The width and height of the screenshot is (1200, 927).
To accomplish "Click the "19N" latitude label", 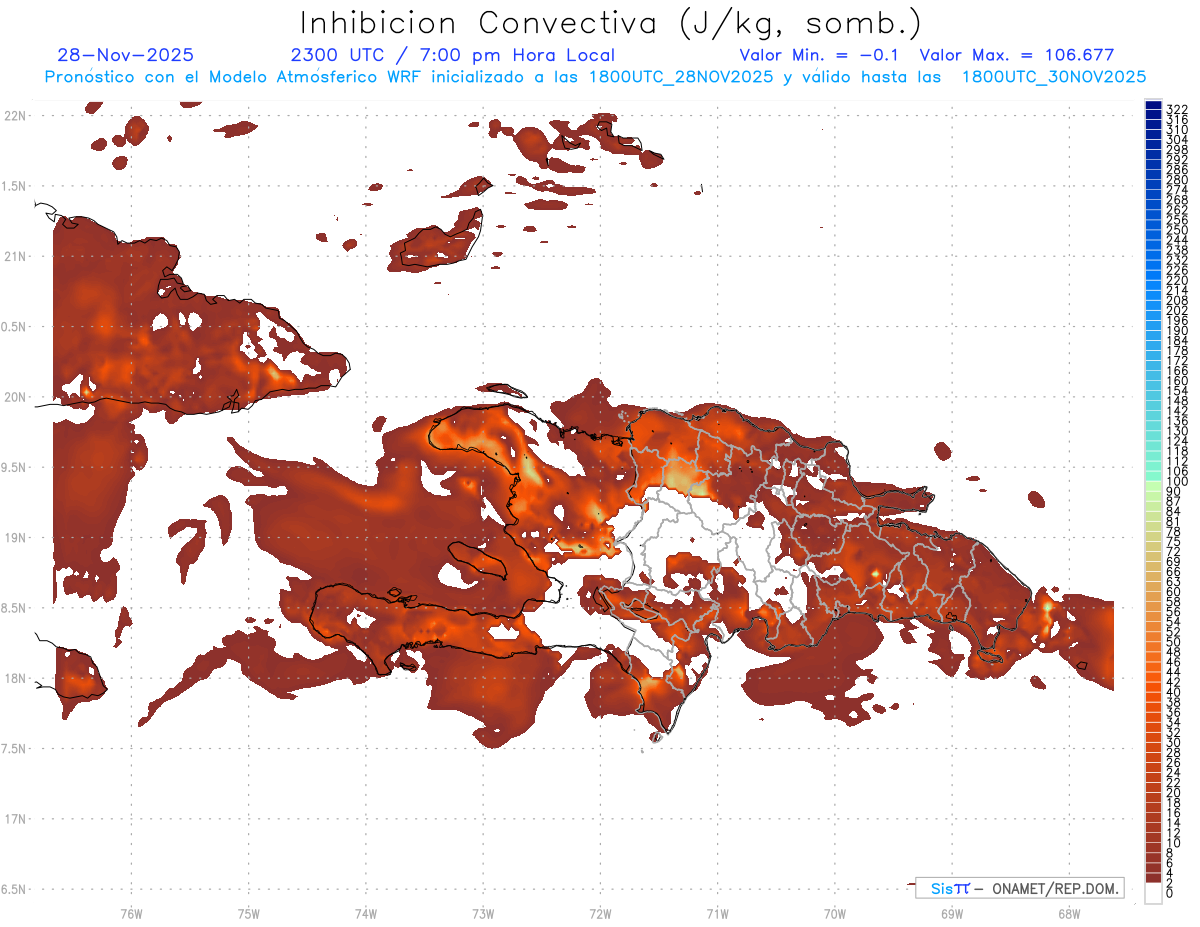I will tap(15, 537).
